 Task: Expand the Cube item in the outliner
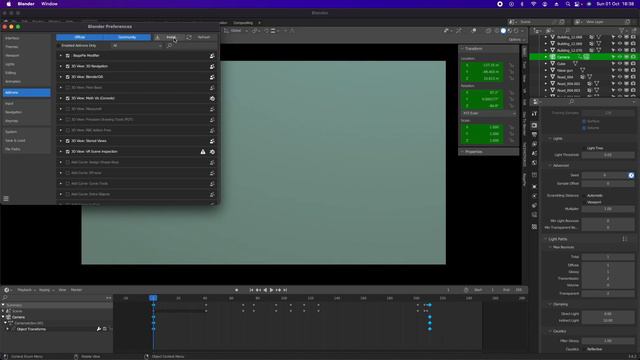pyautogui.click(x=546, y=64)
